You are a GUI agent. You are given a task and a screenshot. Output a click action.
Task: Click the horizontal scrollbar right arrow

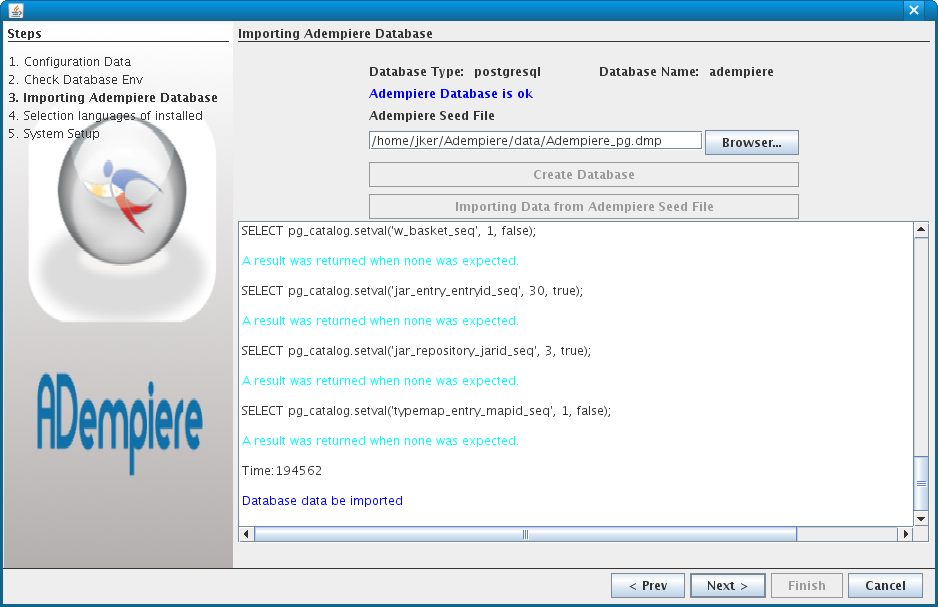pos(906,534)
